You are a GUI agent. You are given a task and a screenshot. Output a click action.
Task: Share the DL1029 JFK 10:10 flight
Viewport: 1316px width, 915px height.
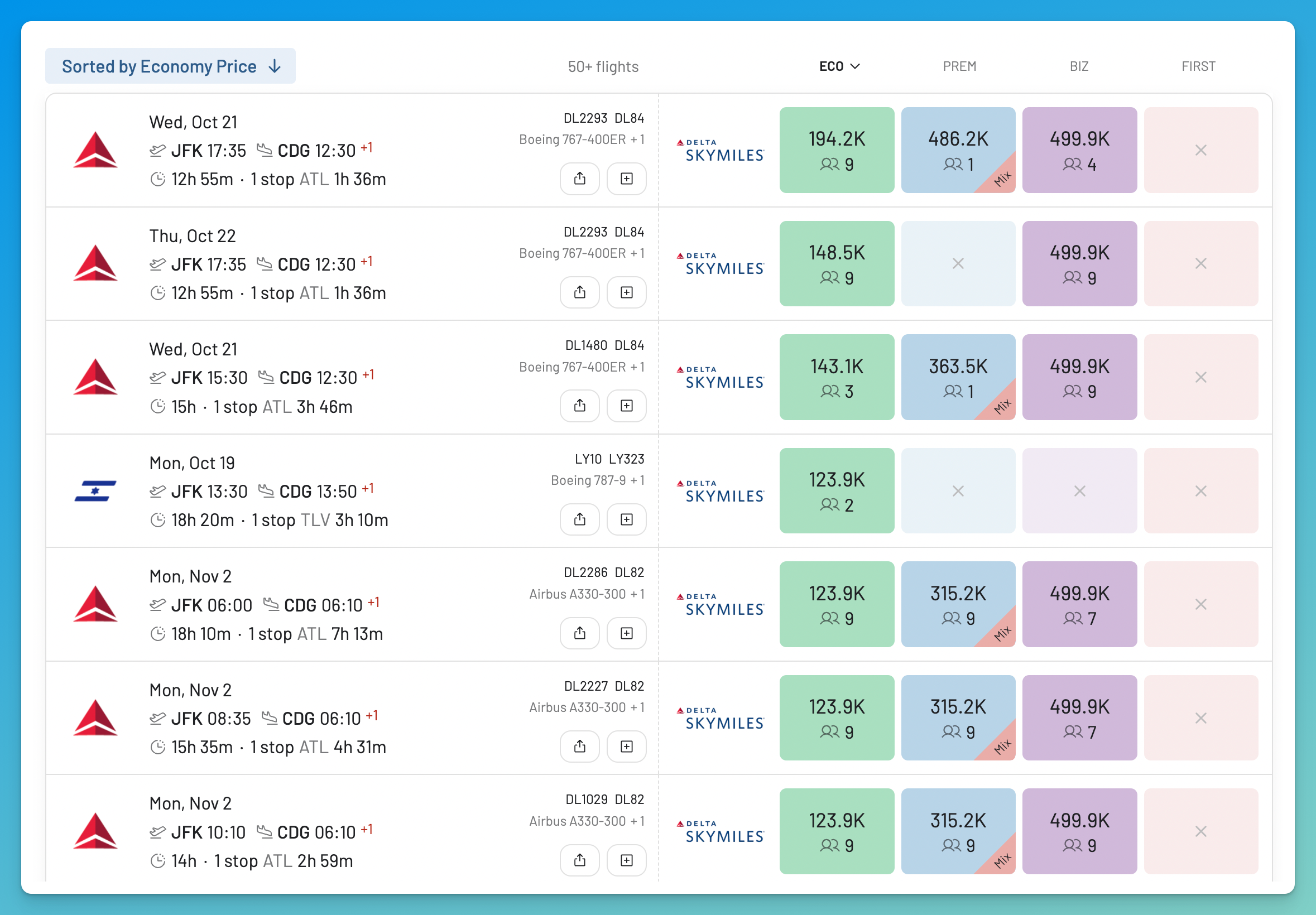coord(579,860)
